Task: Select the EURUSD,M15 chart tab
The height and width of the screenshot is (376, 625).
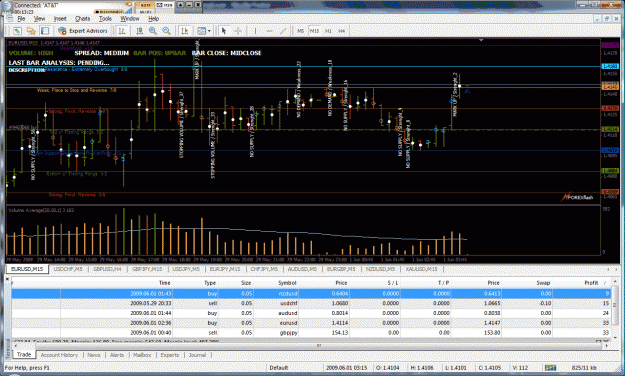Action: pyautogui.click(x=27, y=269)
